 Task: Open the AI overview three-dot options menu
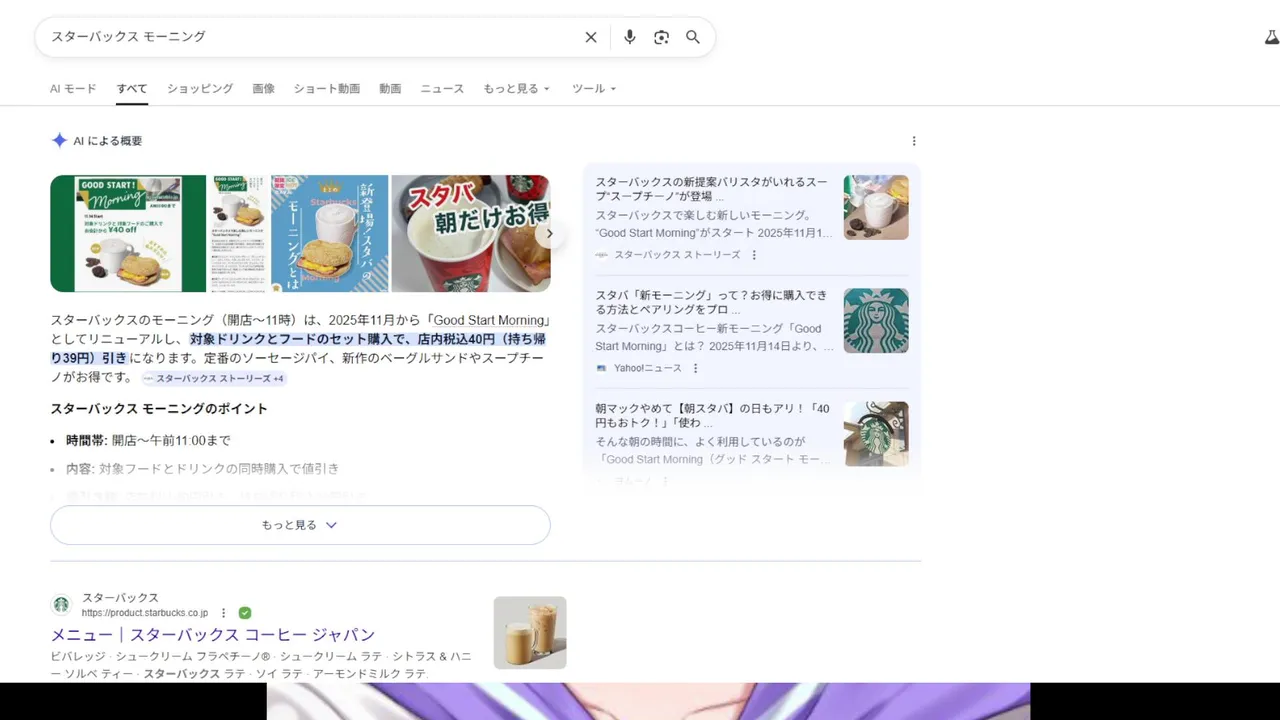pos(913,141)
